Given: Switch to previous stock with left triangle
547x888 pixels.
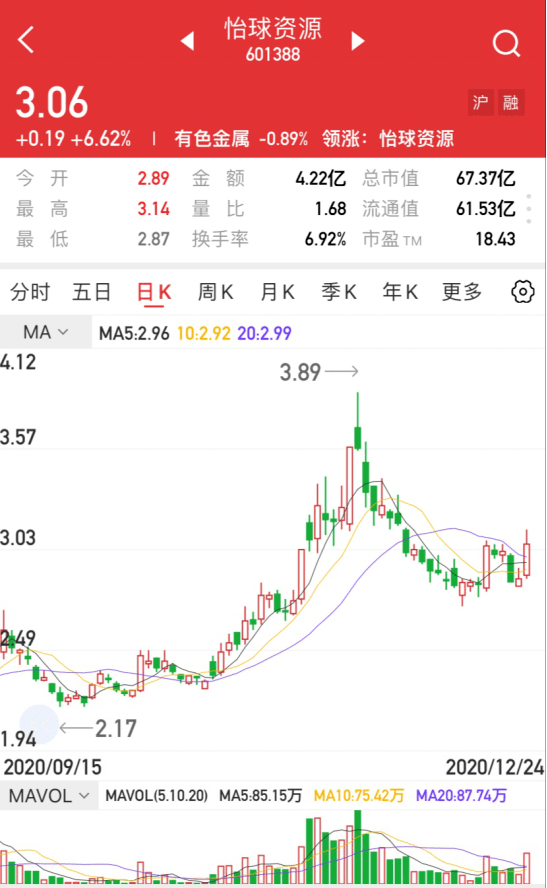Looking at the screenshot, I should 187,41.
